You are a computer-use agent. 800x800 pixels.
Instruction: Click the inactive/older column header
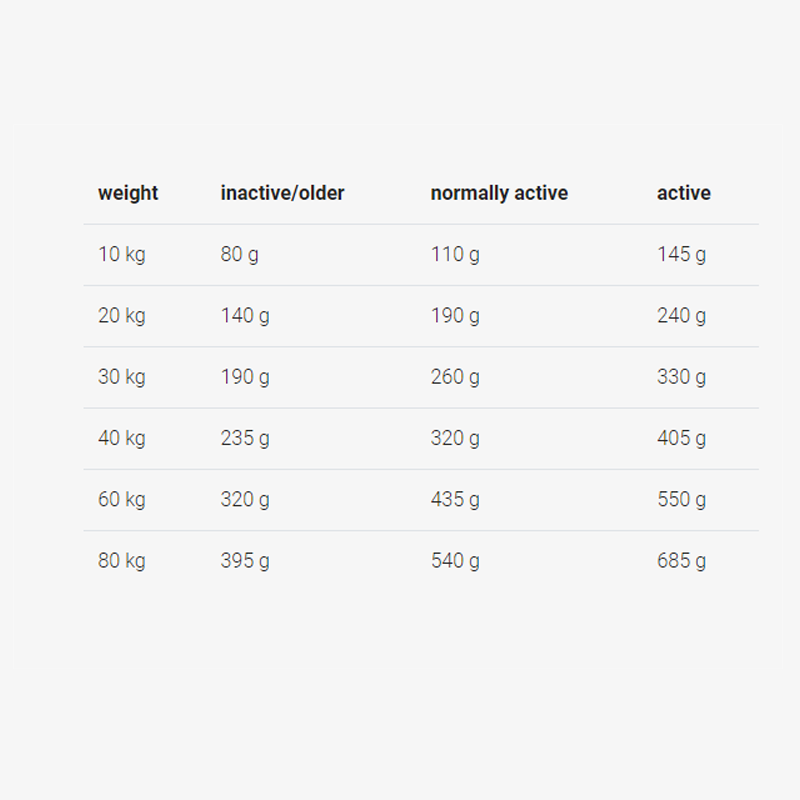(282, 193)
